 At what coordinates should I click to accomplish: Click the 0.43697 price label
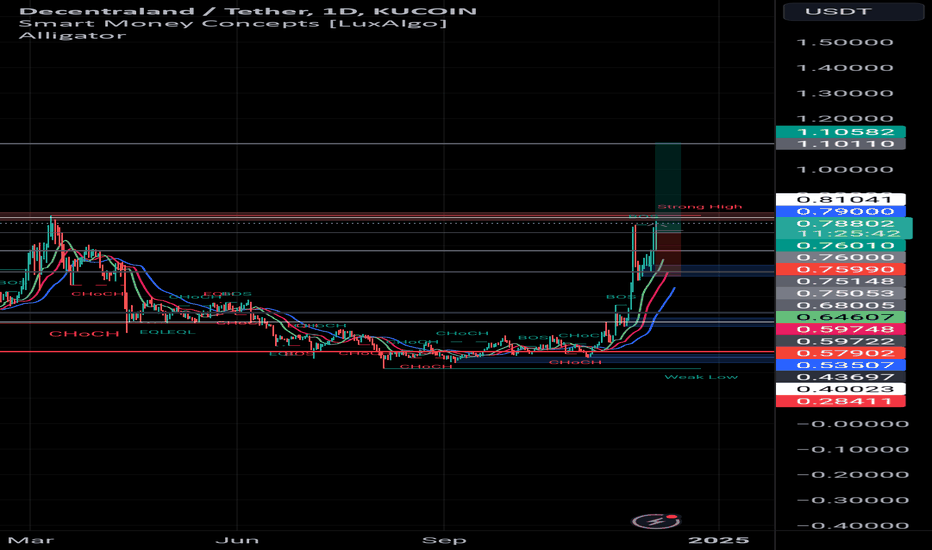click(x=840, y=377)
